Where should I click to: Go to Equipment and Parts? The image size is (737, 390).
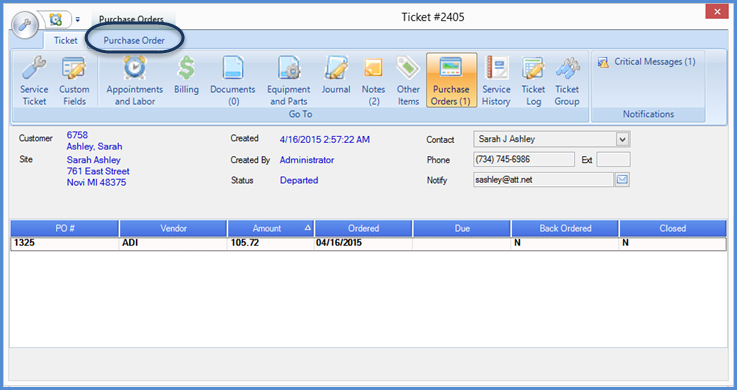289,81
